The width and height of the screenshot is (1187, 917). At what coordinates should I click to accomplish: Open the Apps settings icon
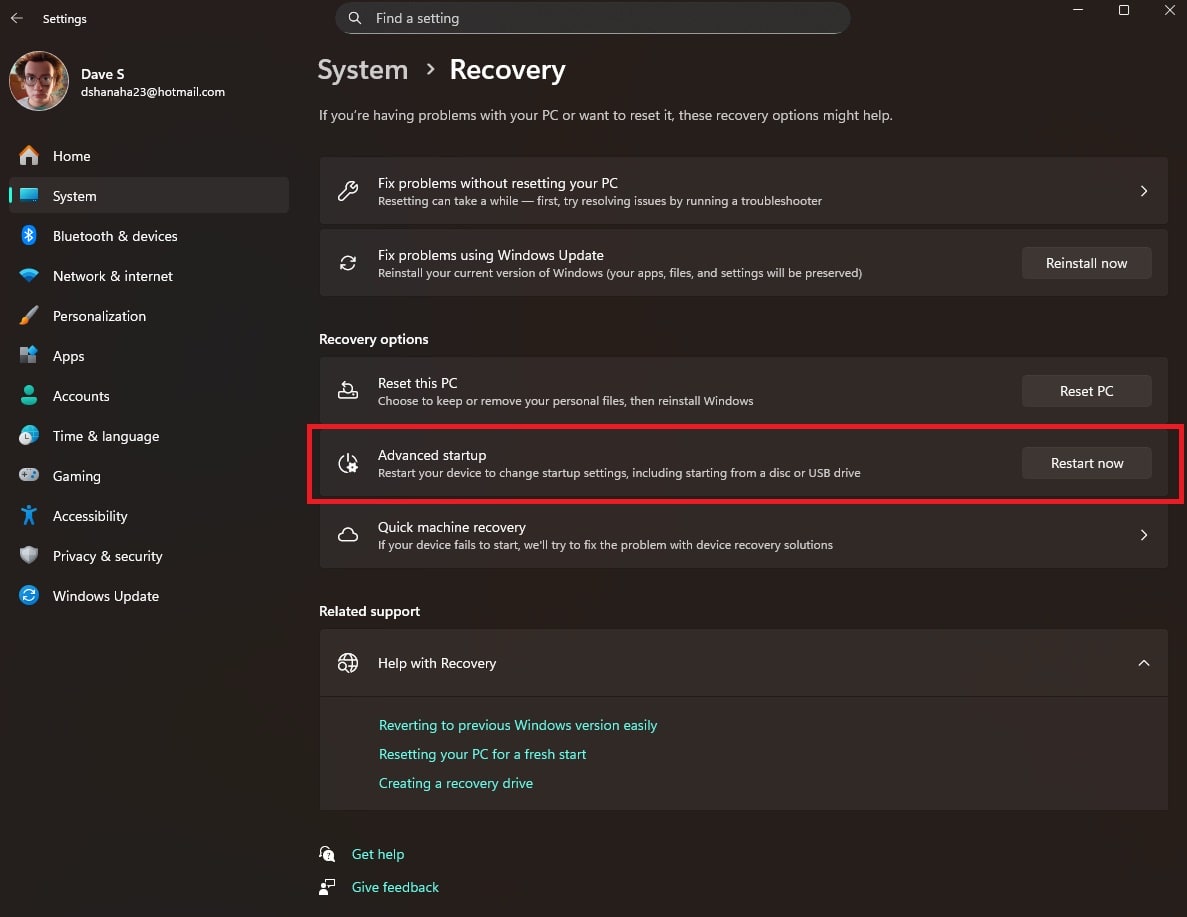pyautogui.click(x=28, y=356)
